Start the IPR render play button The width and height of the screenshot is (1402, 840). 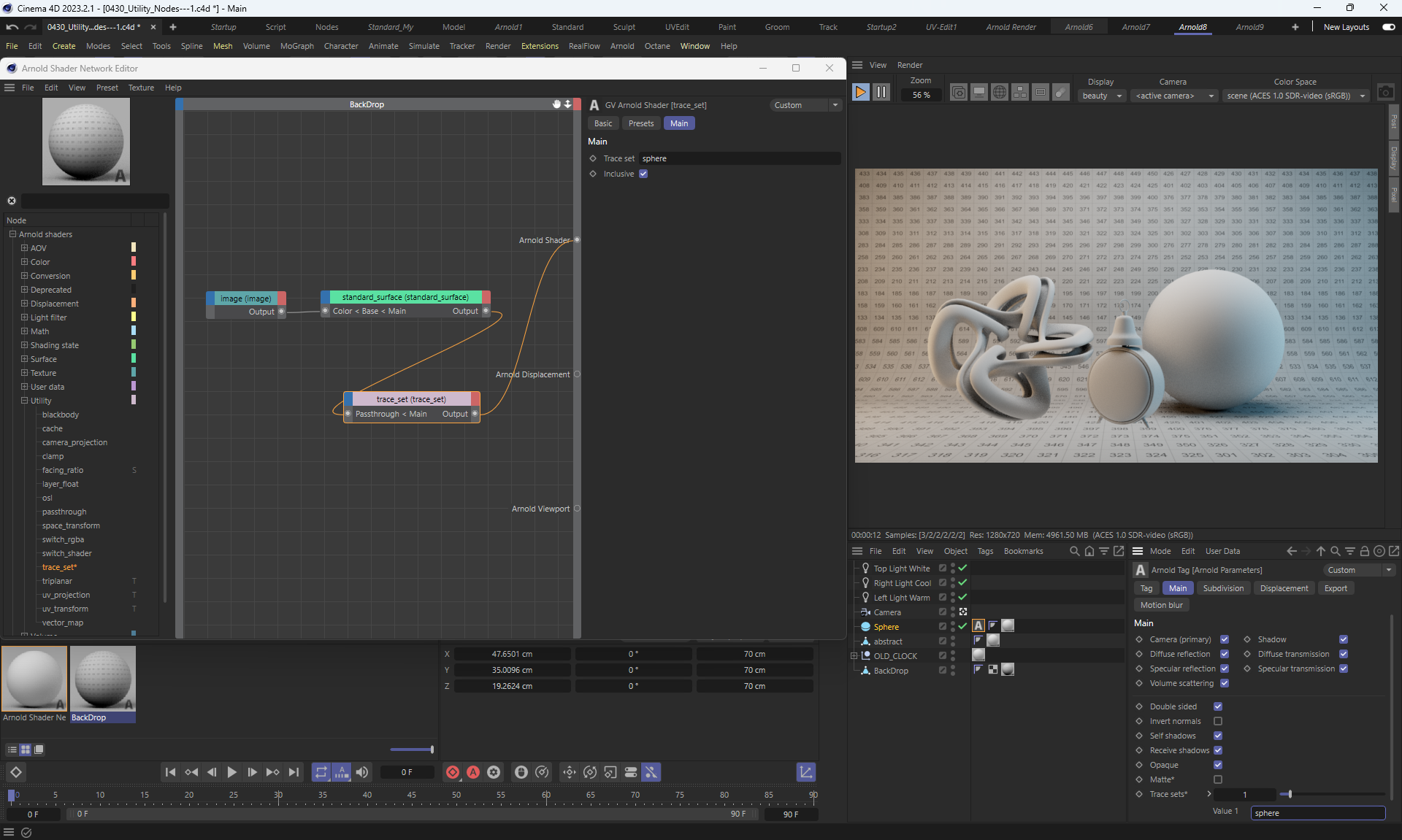point(860,93)
